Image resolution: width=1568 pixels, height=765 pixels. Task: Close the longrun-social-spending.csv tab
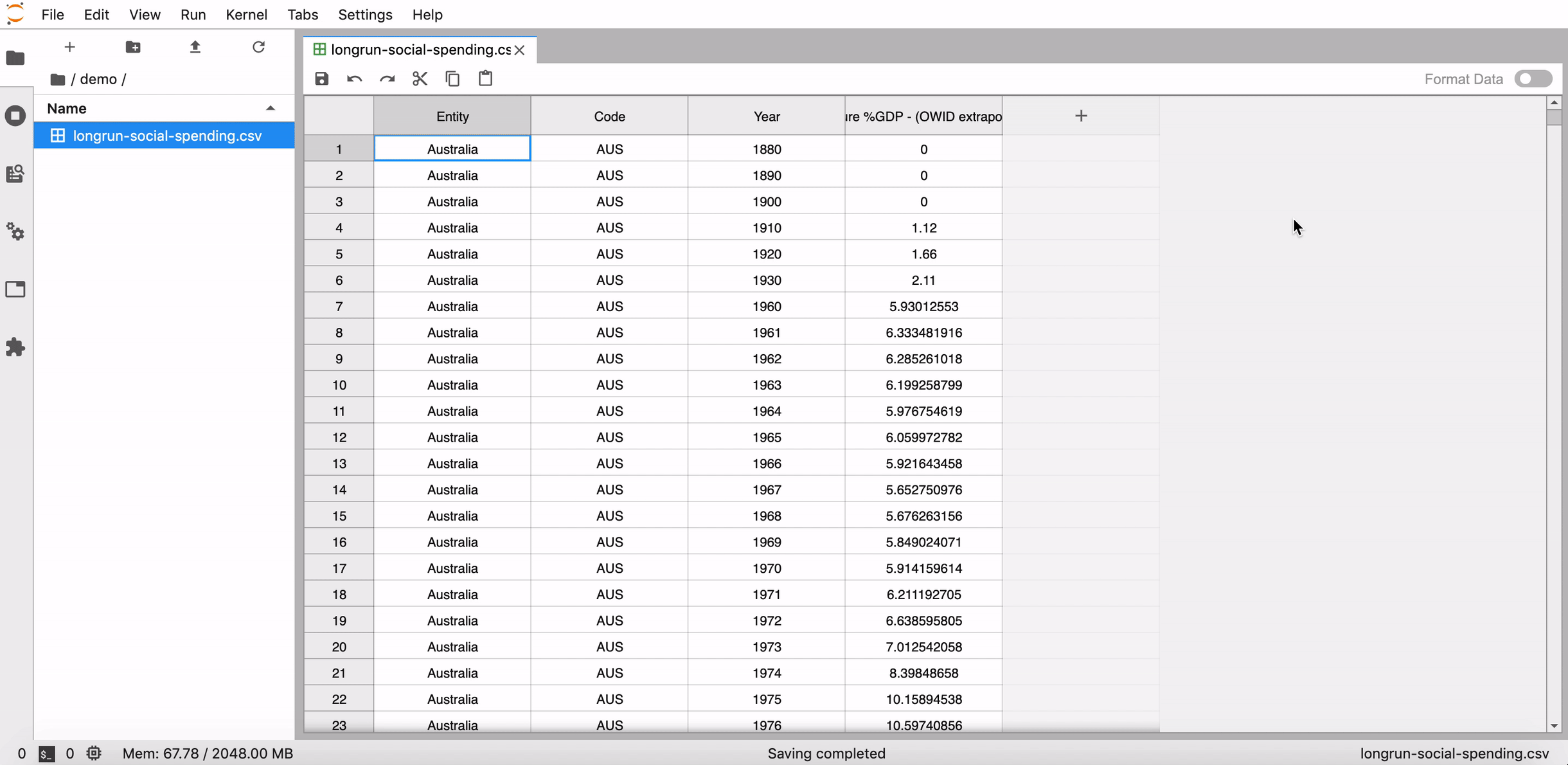coord(520,50)
